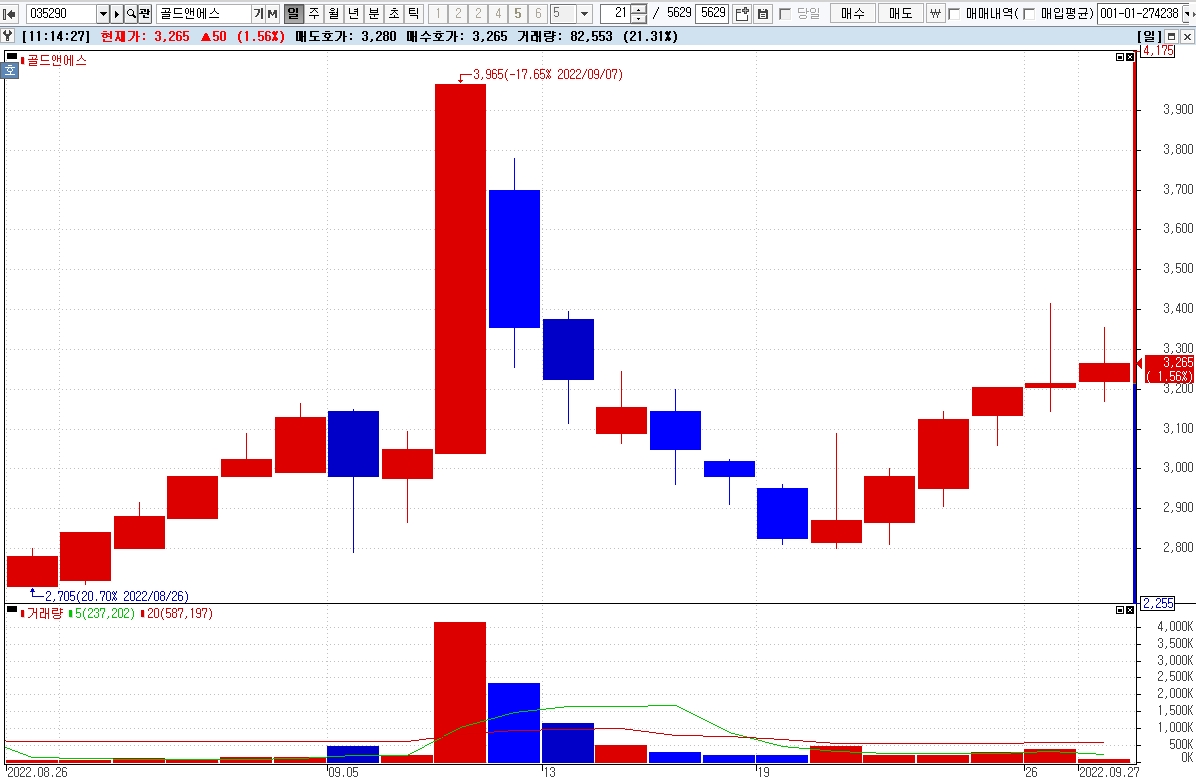1196x777 pixels.
Task: Click interval preset button 1
Action: 438,14
